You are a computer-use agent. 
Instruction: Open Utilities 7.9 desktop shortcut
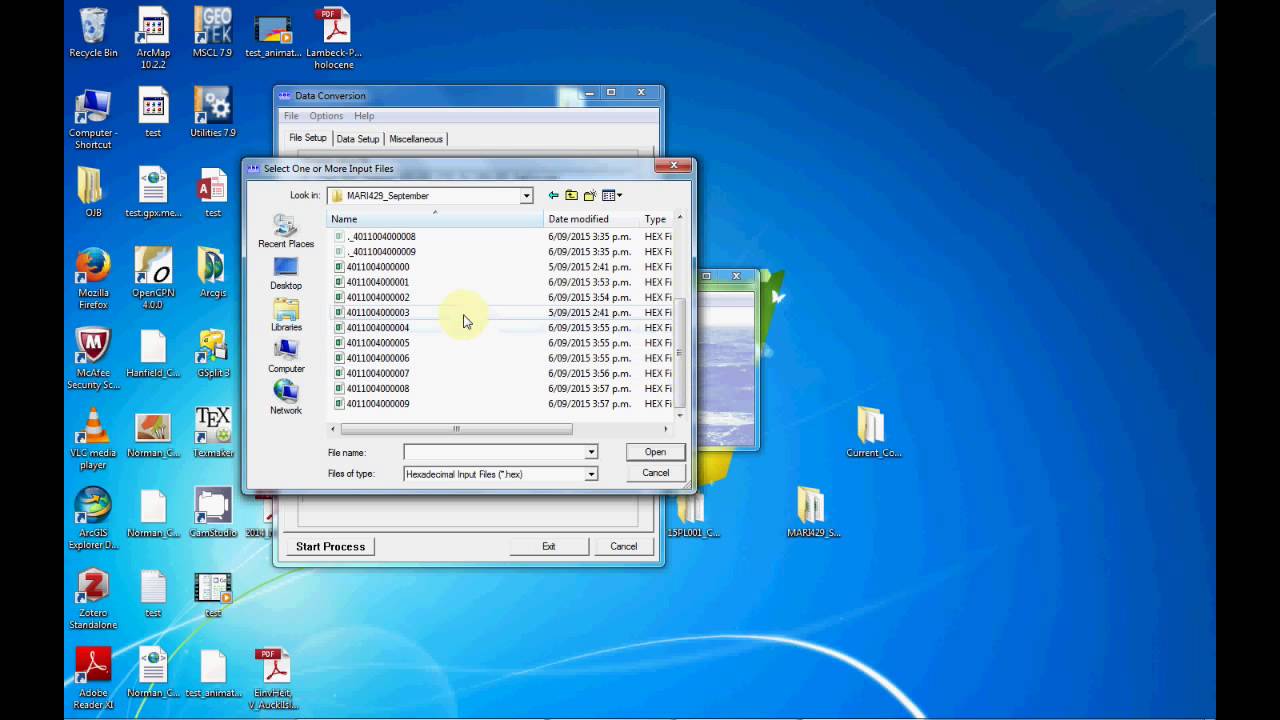pyautogui.click(x=212, y=112)
